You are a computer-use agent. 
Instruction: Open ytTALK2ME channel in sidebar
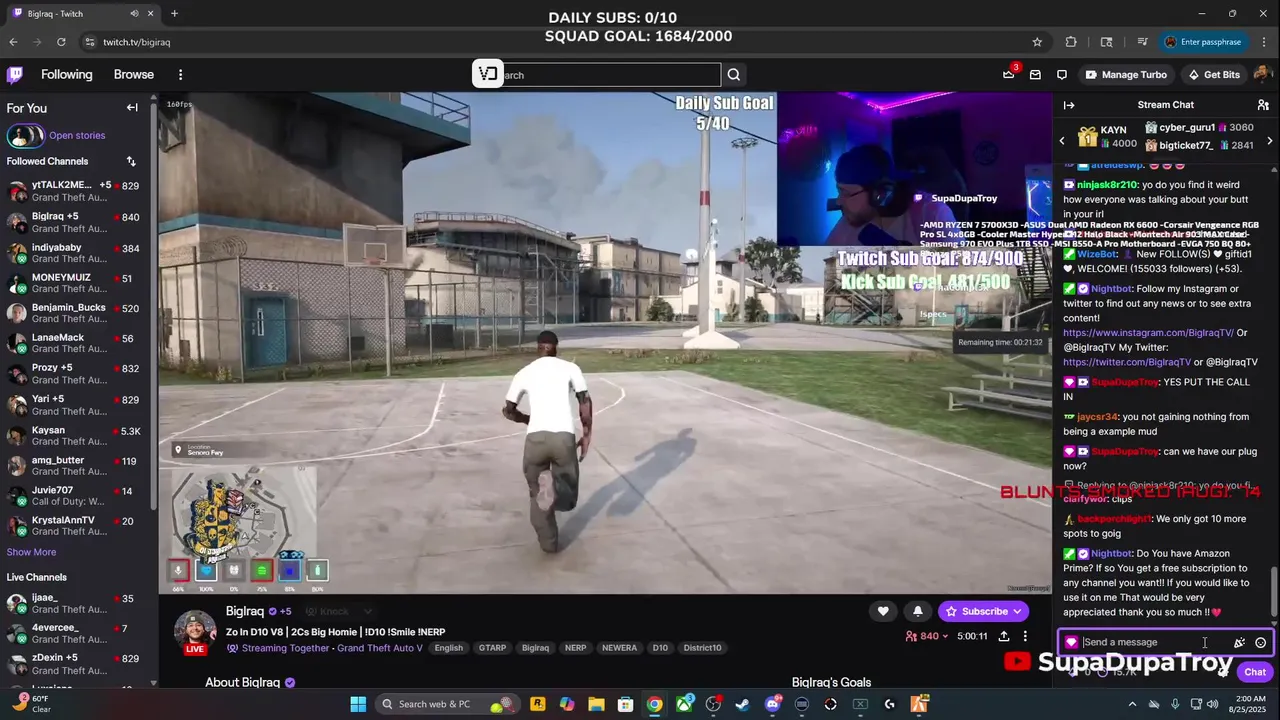(x=75, y=192)
